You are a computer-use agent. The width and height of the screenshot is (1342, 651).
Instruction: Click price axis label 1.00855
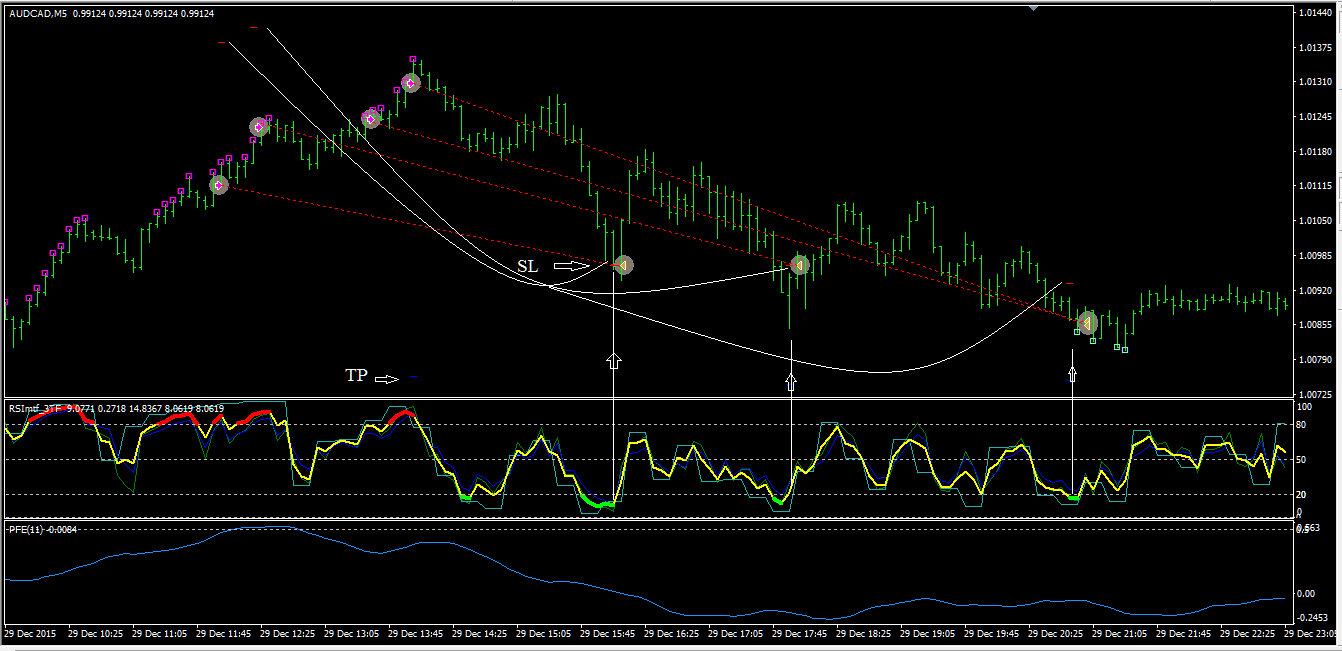pos(1314,325)
